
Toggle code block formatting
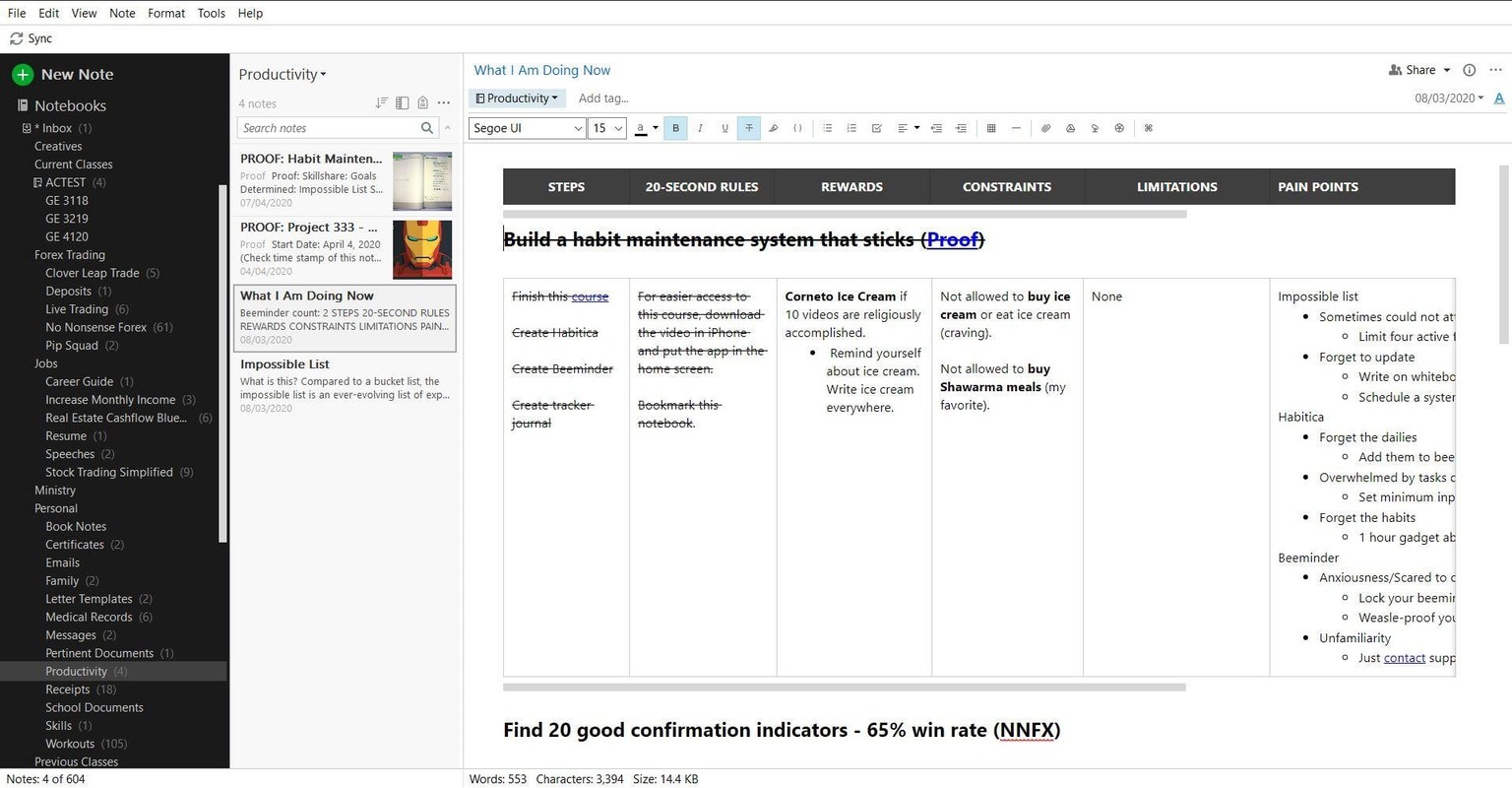click(x=797, y=128)
